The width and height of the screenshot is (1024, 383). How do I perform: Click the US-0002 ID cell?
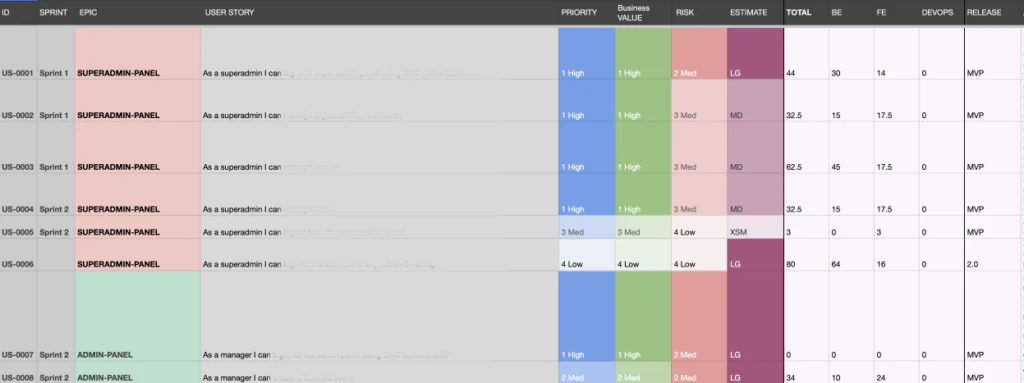(18, 101)
